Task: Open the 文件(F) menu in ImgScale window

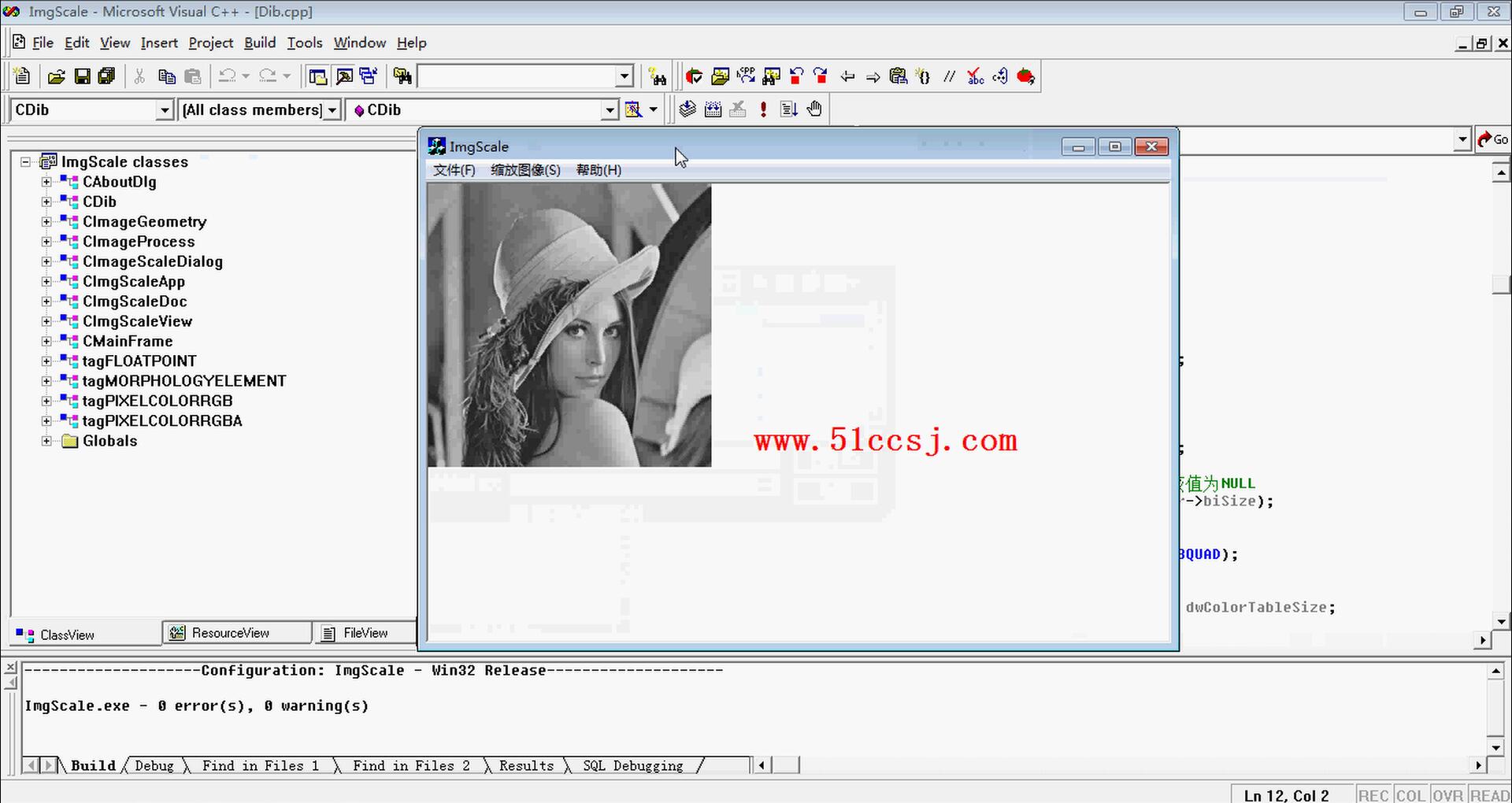Action: tap(454, 170)
